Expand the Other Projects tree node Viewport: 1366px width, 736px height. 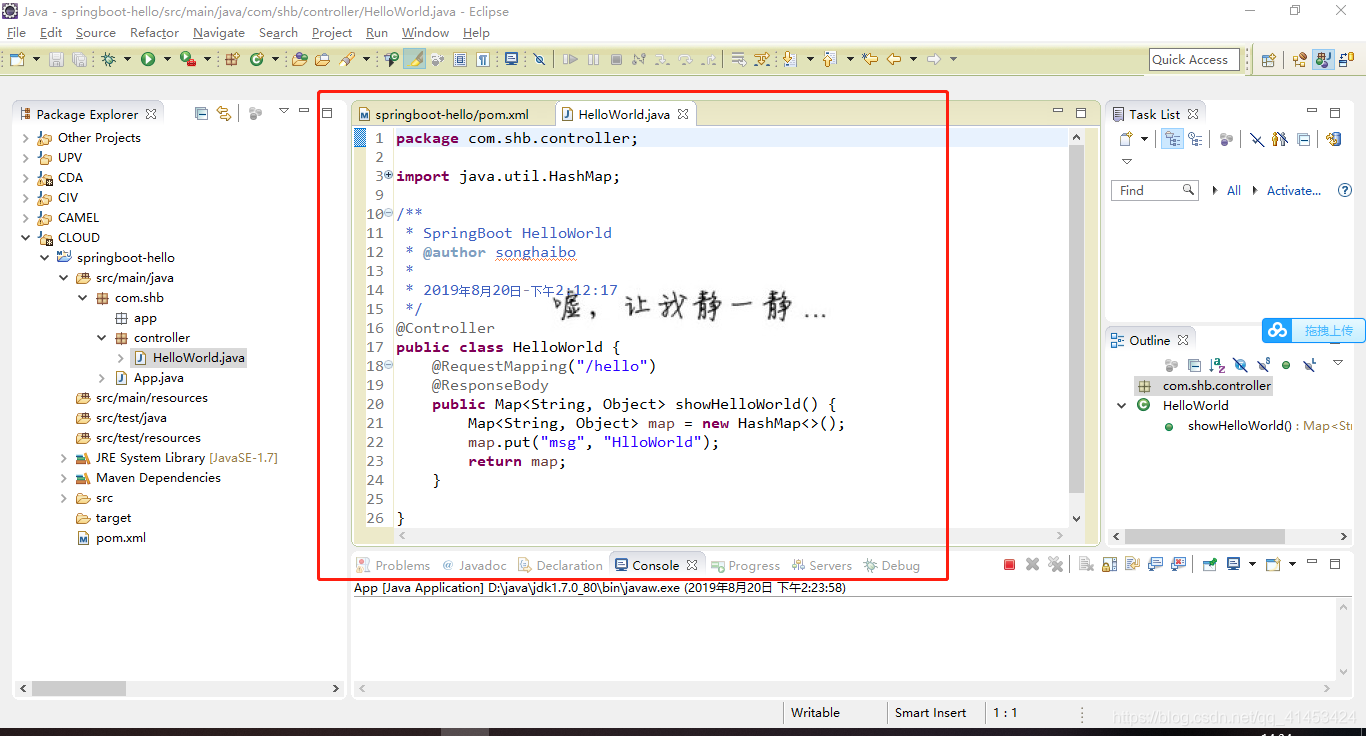tap(26, 138)
